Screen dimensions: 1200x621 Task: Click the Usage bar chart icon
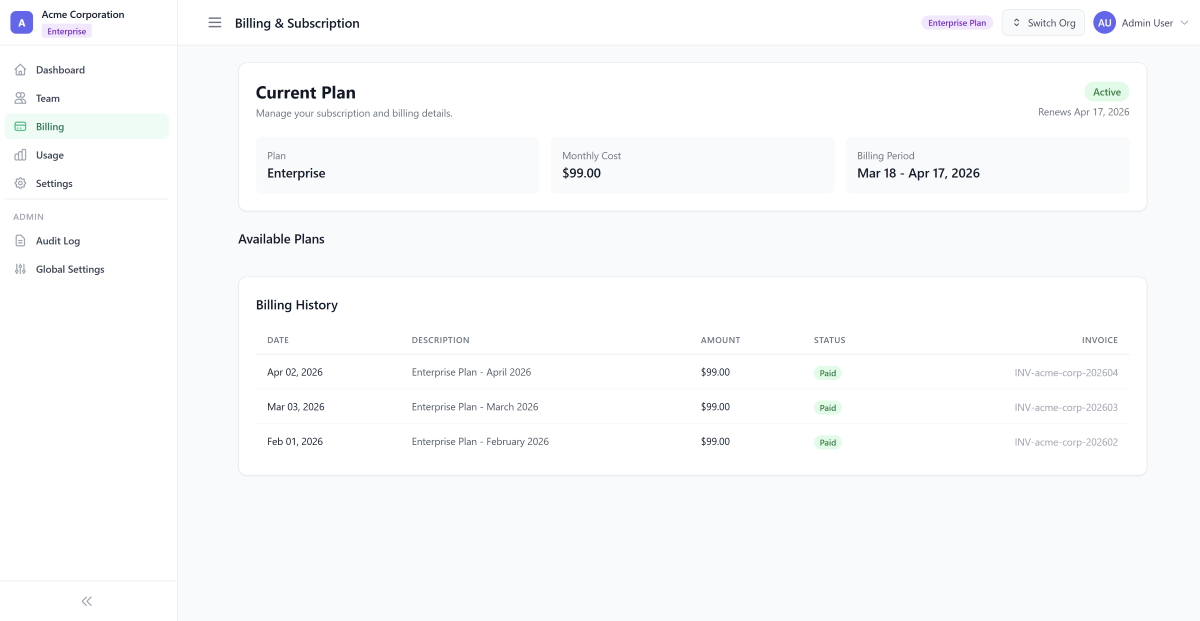point(21,155)
